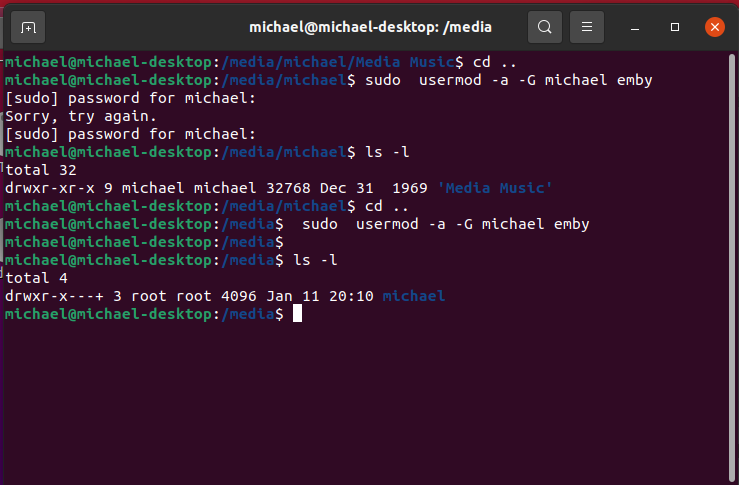Close the terminal window
The height and width of the screenshot is (485, 739).
point(714,27)
